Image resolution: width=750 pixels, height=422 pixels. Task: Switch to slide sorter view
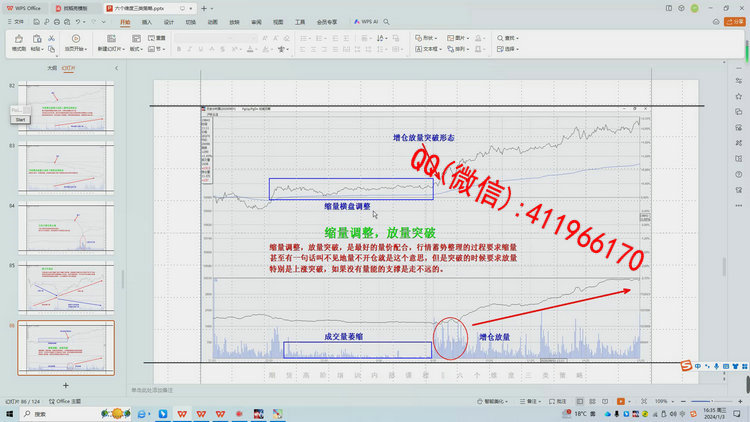(x=592, y=401)
